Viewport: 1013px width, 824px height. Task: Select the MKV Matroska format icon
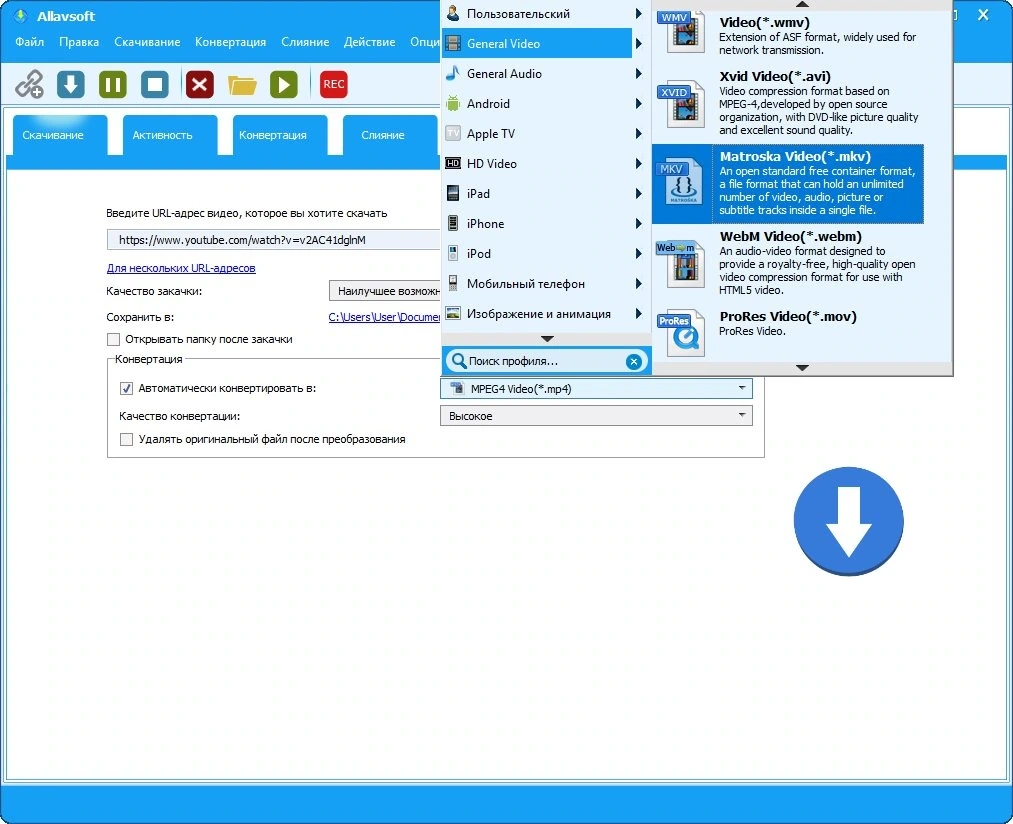coord(681,183)
